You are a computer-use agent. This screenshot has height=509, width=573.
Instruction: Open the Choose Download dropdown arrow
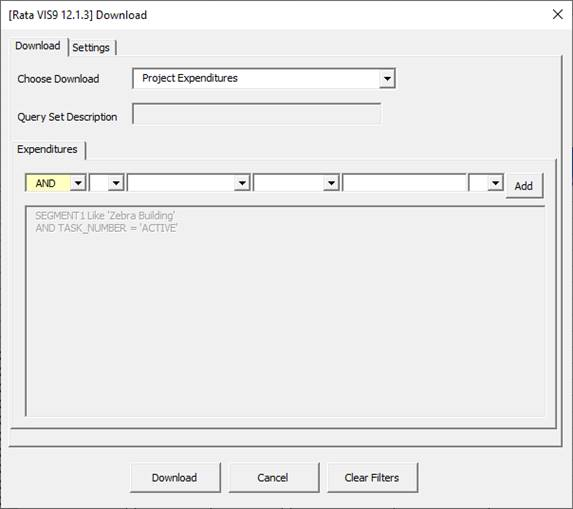point(387,78)
